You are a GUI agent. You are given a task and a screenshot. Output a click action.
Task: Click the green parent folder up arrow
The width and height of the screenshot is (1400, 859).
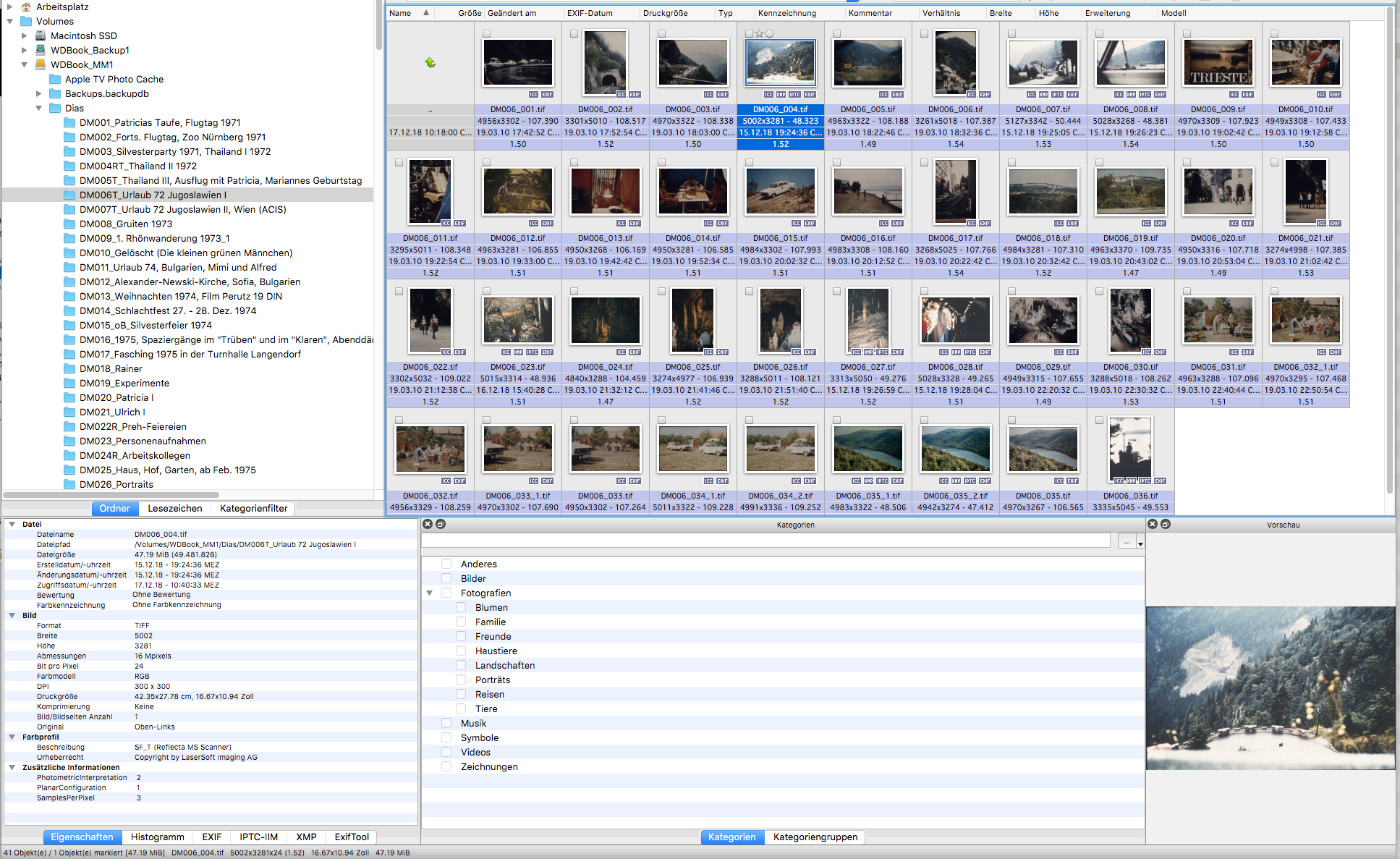[430, 63]
